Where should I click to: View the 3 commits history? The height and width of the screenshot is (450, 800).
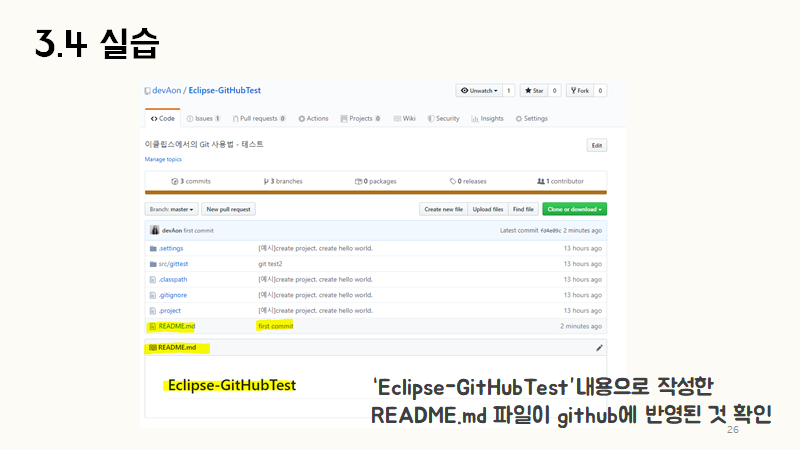(191, 181)
